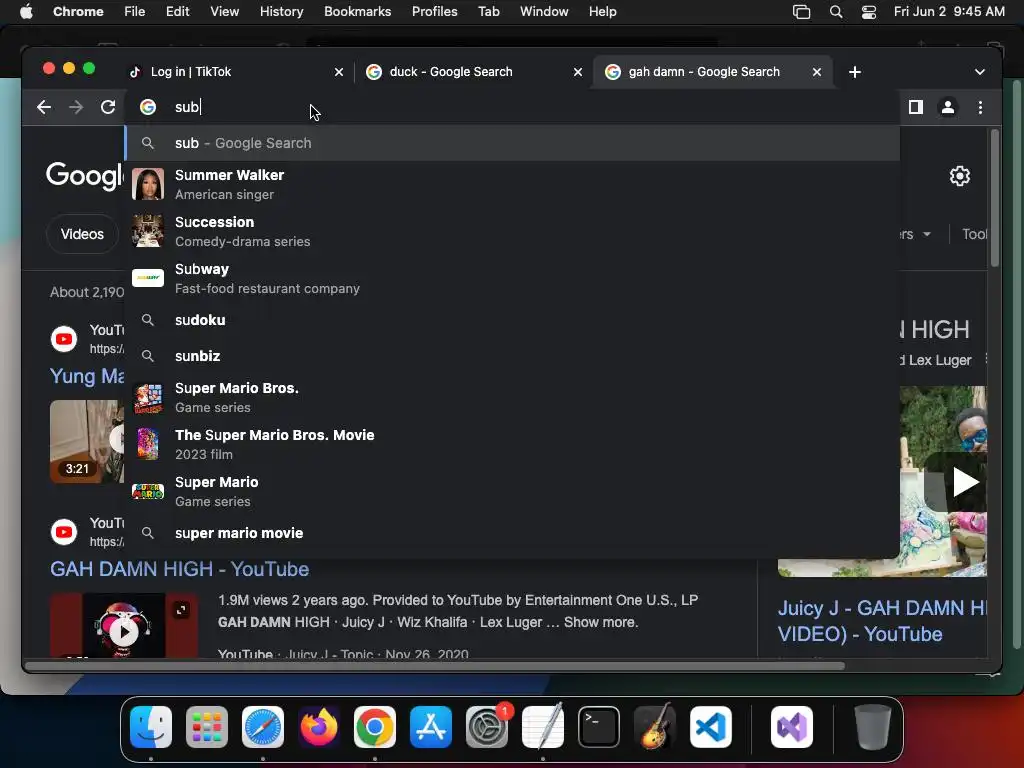Select Succession suggestion

[513, 231]
